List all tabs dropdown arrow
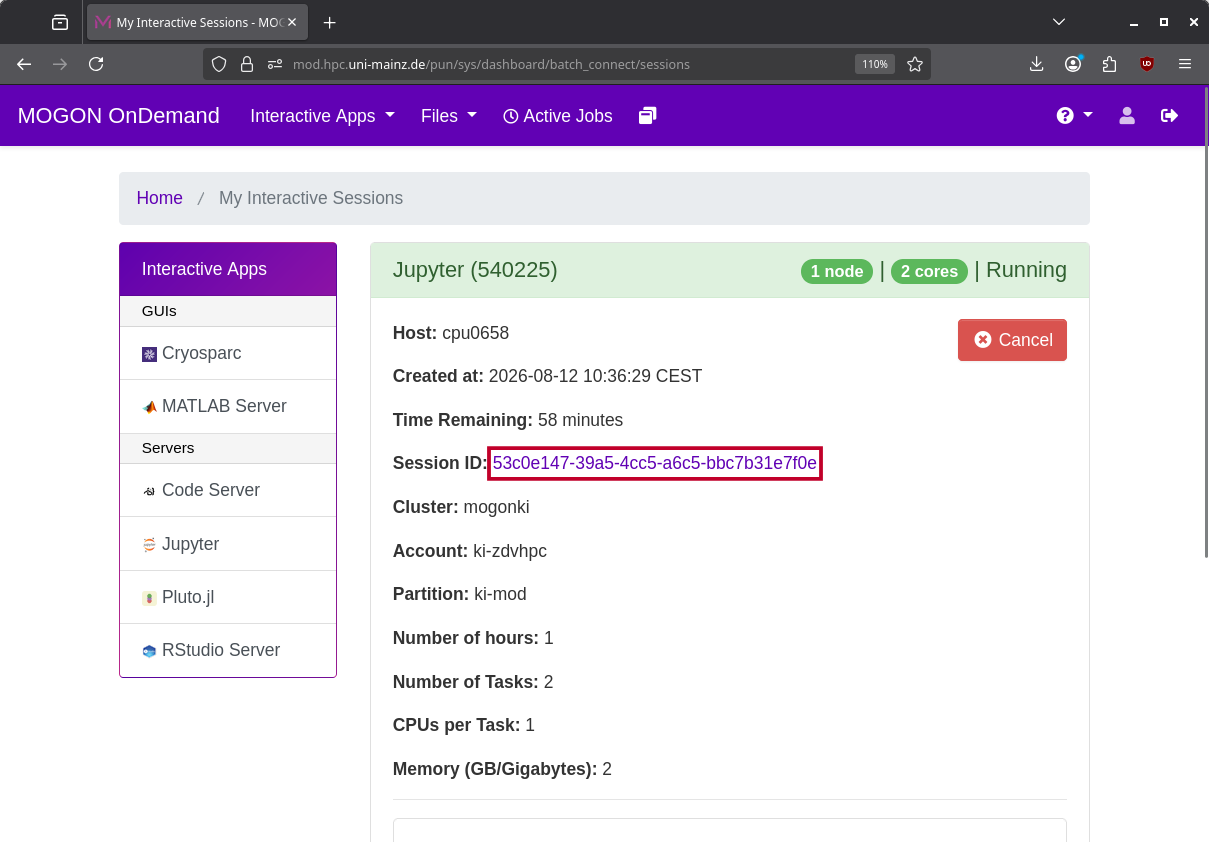Viewport: 1209px width, 842px height. 1059,22
